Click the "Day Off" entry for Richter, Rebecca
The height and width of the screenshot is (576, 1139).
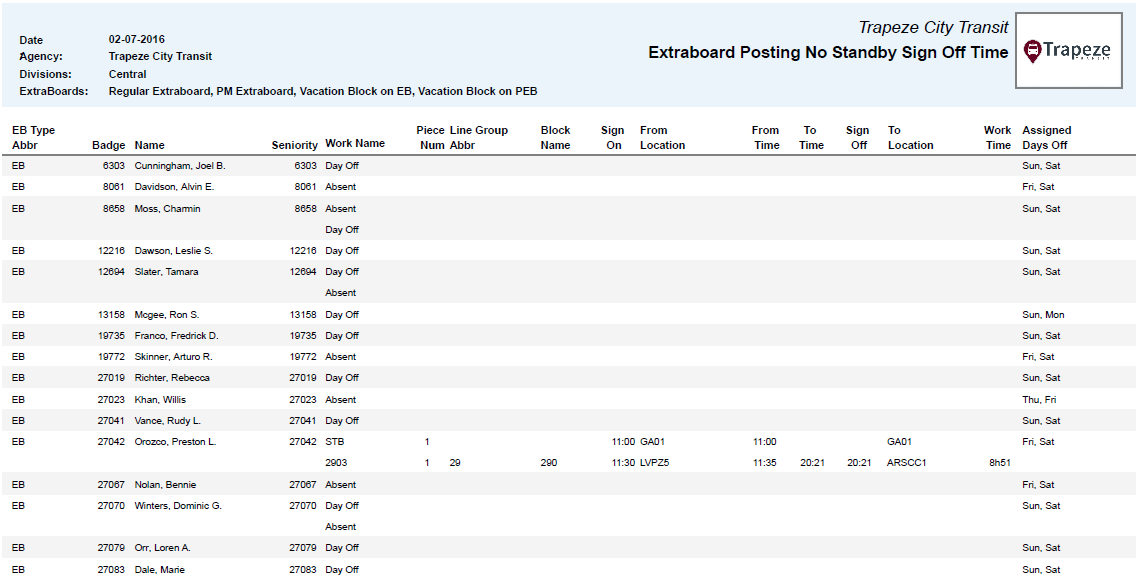[x=340, y=378]
